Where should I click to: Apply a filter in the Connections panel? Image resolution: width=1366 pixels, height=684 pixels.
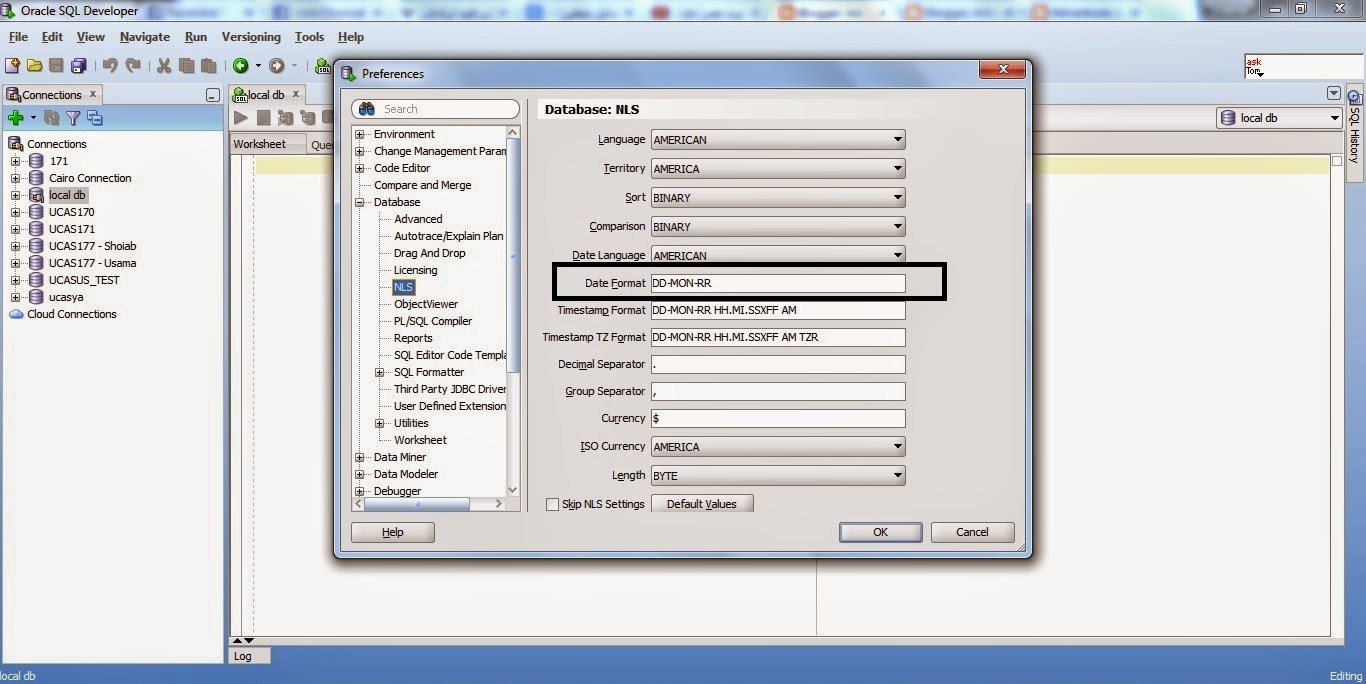tap(72, 117)
